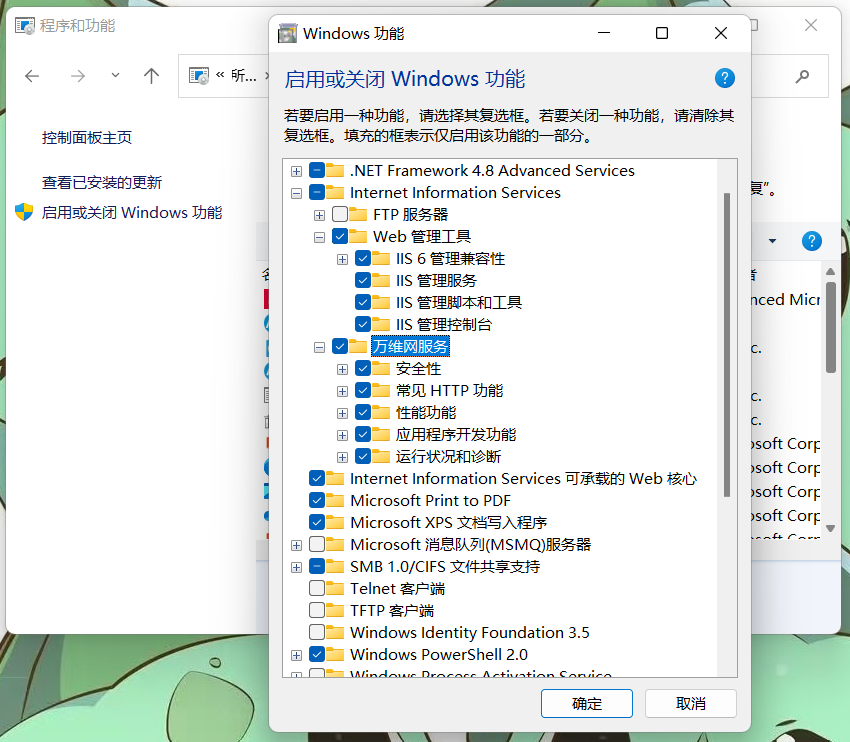This screenshot has height=742, width=850.
Task: Enable the TFTP 客户端 checkbox
Action: [317, 610]
